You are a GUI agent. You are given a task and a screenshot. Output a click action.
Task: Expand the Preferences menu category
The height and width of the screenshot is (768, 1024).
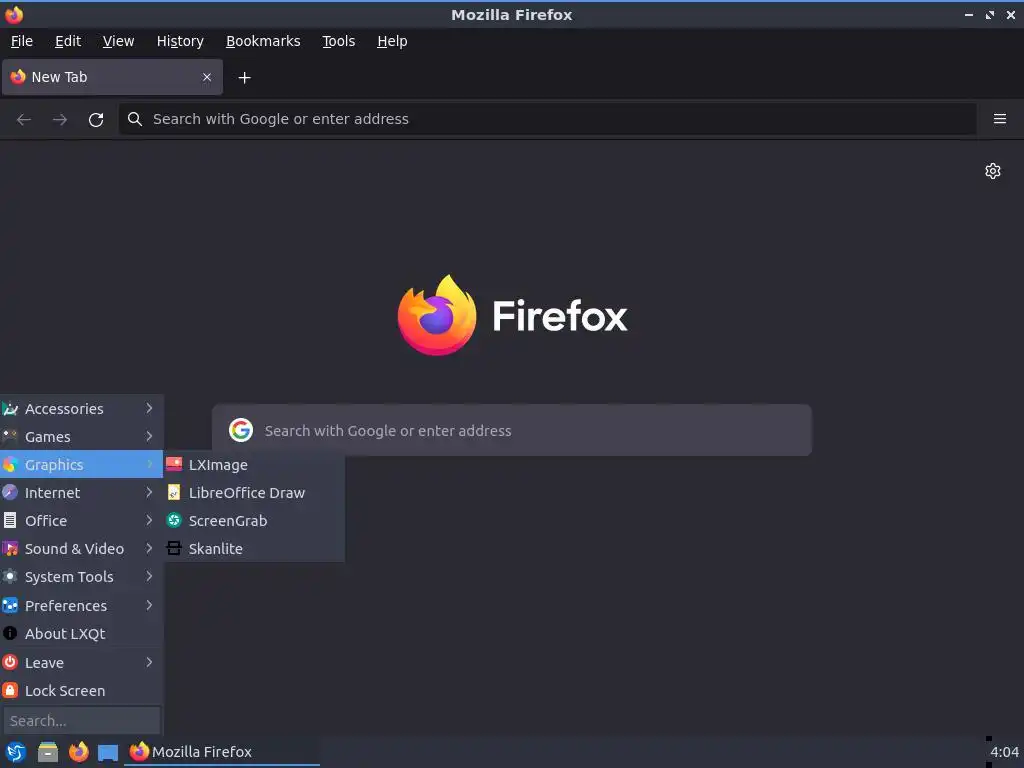(x=81, y=605)
